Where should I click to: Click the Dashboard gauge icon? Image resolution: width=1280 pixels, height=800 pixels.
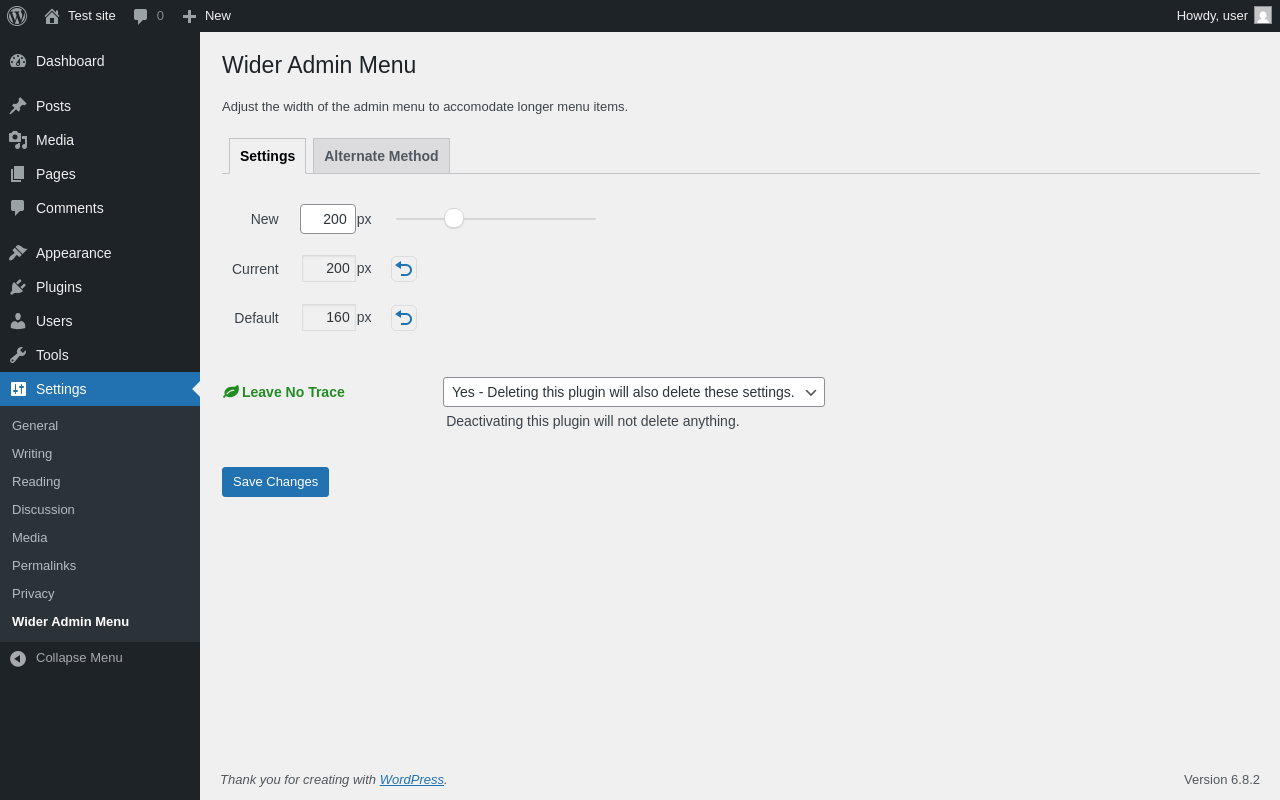click(18, 61)
